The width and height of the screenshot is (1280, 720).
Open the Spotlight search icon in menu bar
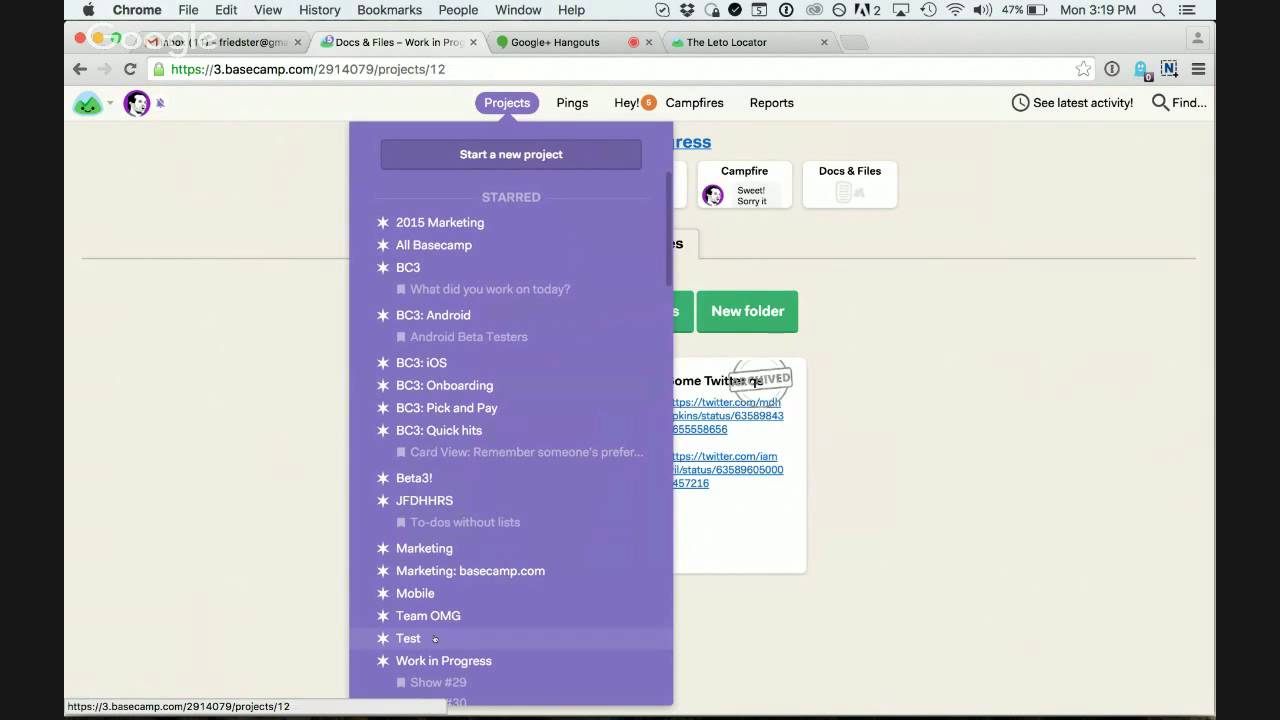[x=1159, y=10]
